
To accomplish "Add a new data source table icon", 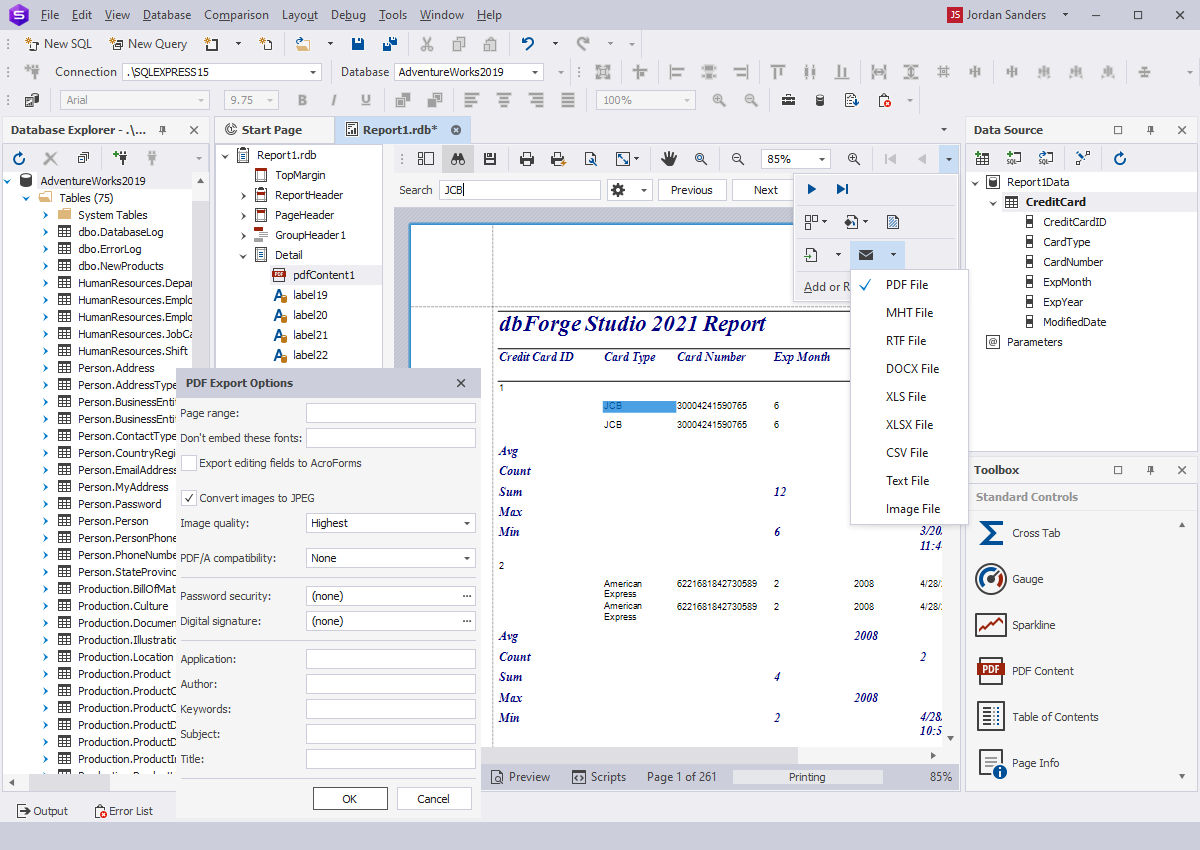I will click(x=982, y=157).
